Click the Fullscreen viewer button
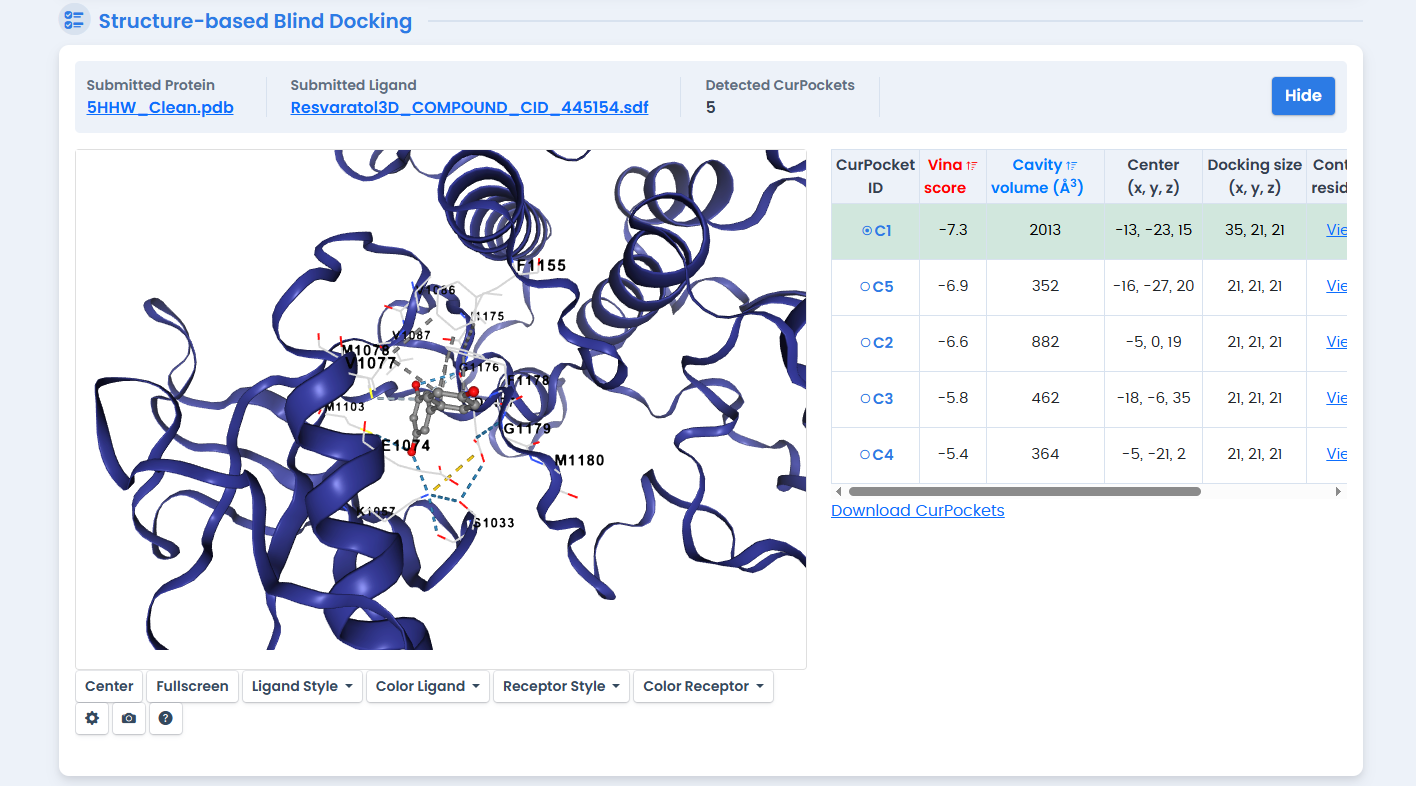This screenshot has height=786, width=1416. 192,686
